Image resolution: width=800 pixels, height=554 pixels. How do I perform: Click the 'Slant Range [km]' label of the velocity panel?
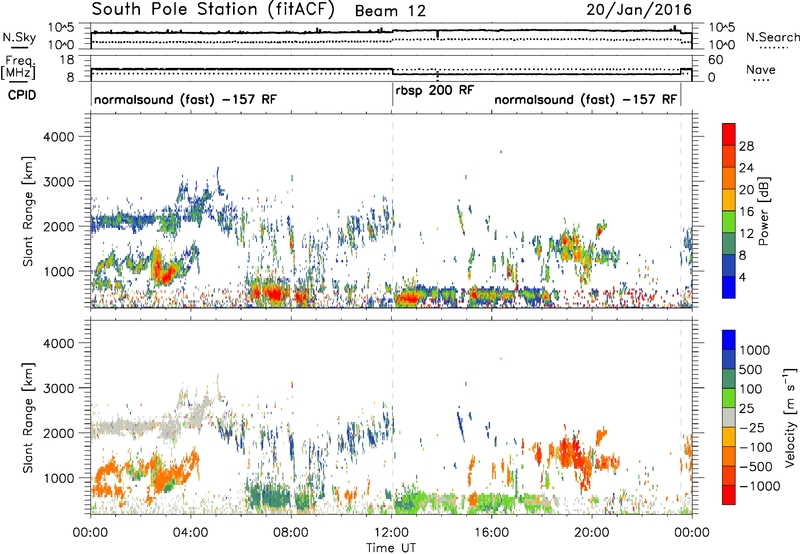click(28, 417)
